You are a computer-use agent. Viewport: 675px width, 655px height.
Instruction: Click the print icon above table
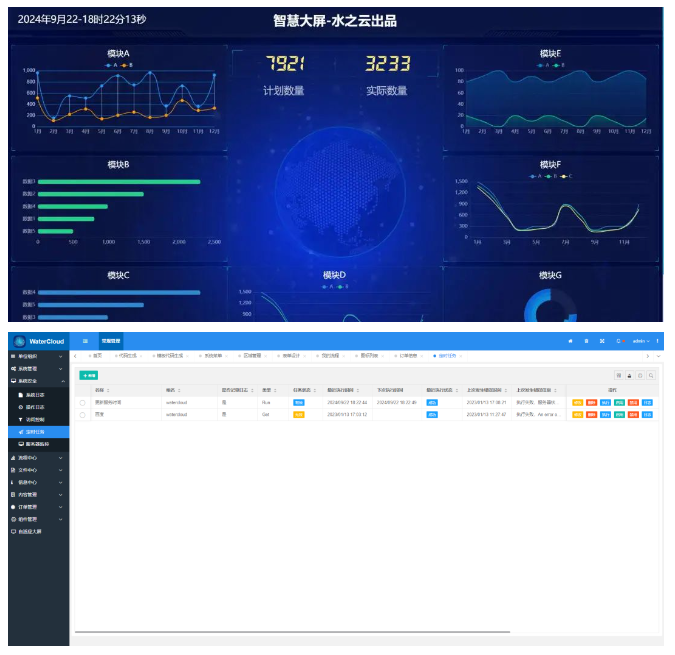click(x=640, y=375)
